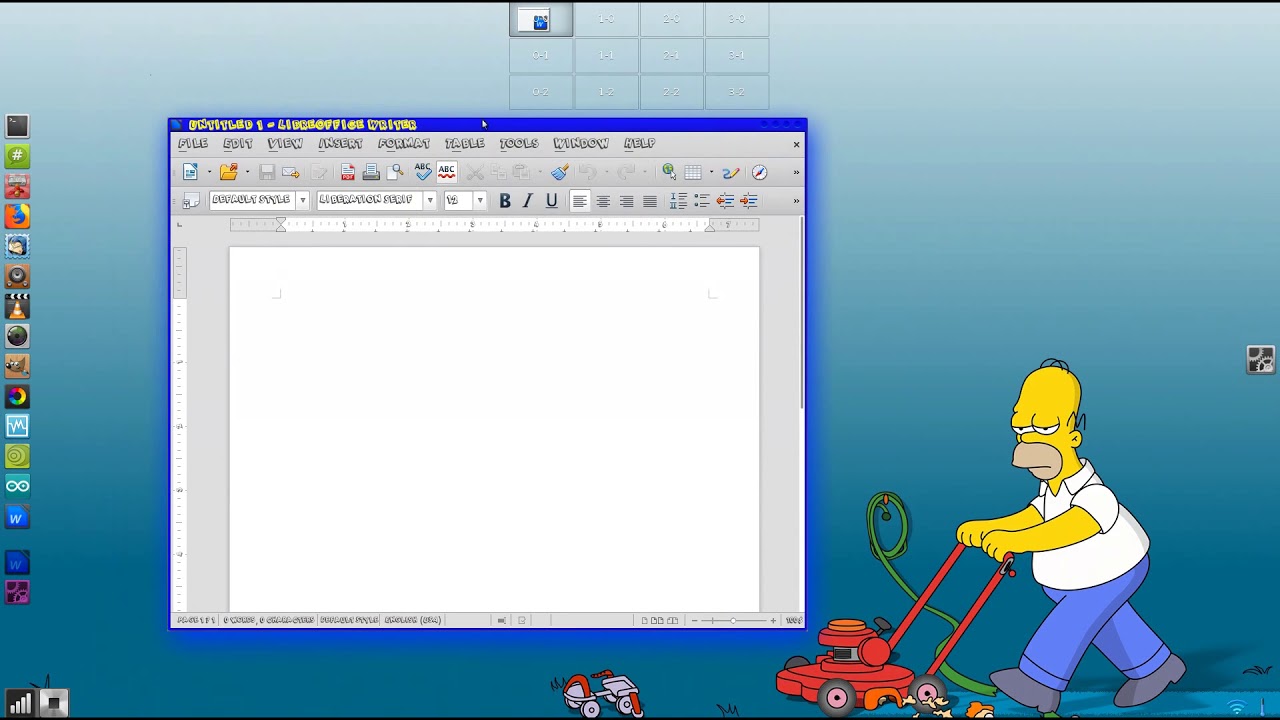Click the Default Style name field

(252, 201)
